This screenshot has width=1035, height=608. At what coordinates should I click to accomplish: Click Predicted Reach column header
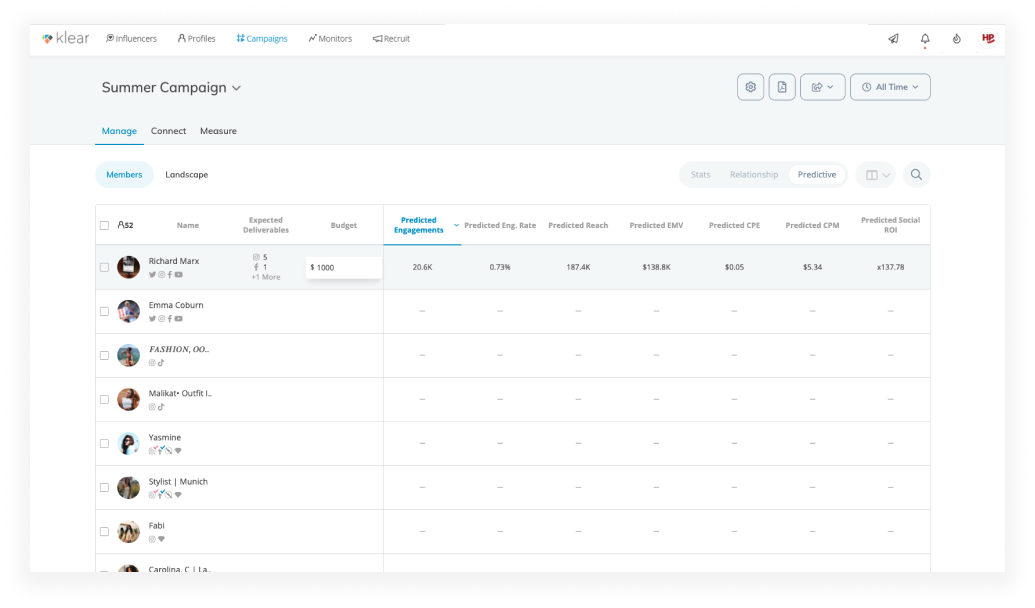tap(578, 225)
